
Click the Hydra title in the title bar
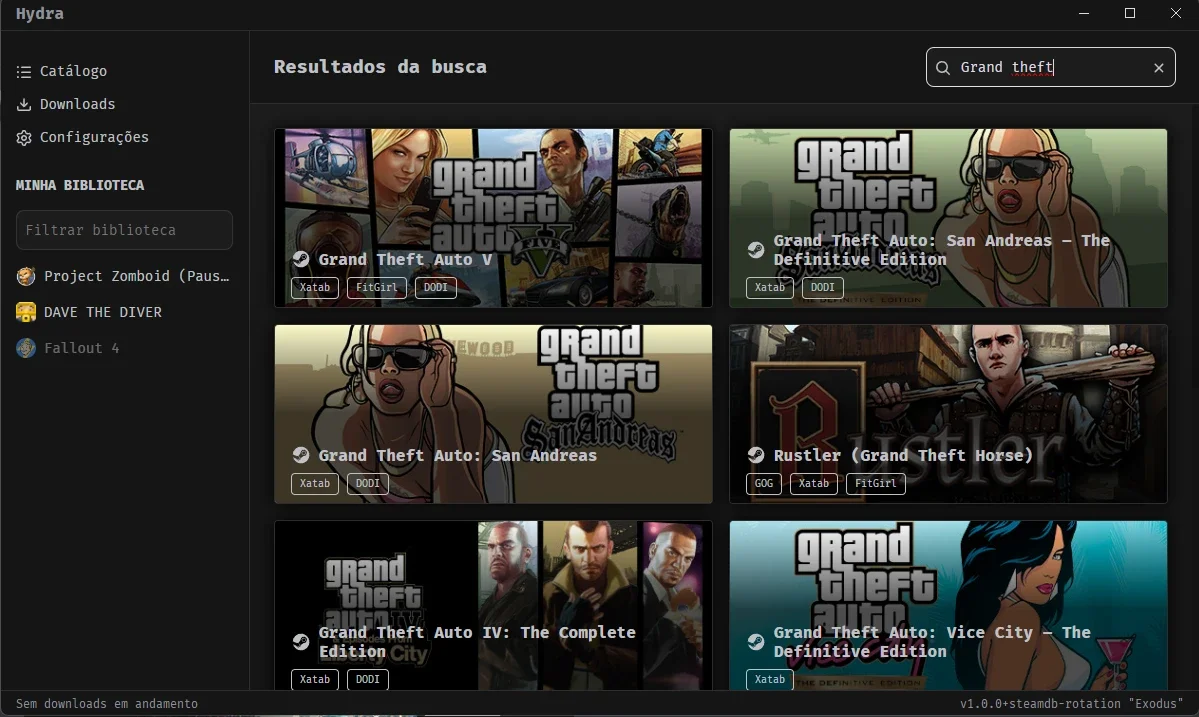pos(40,14)
